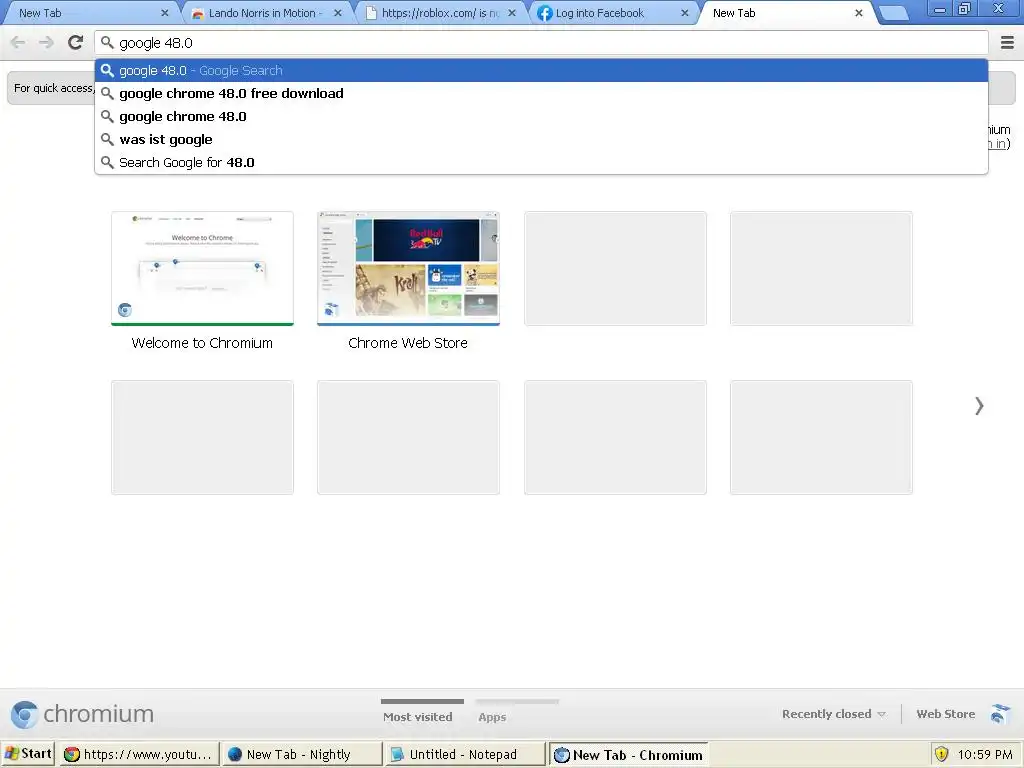Image resolution: width=1024 pixels, height=768 pixels.
Task: Switch to the roblox.com tab
Action: (x=439, y=13)
